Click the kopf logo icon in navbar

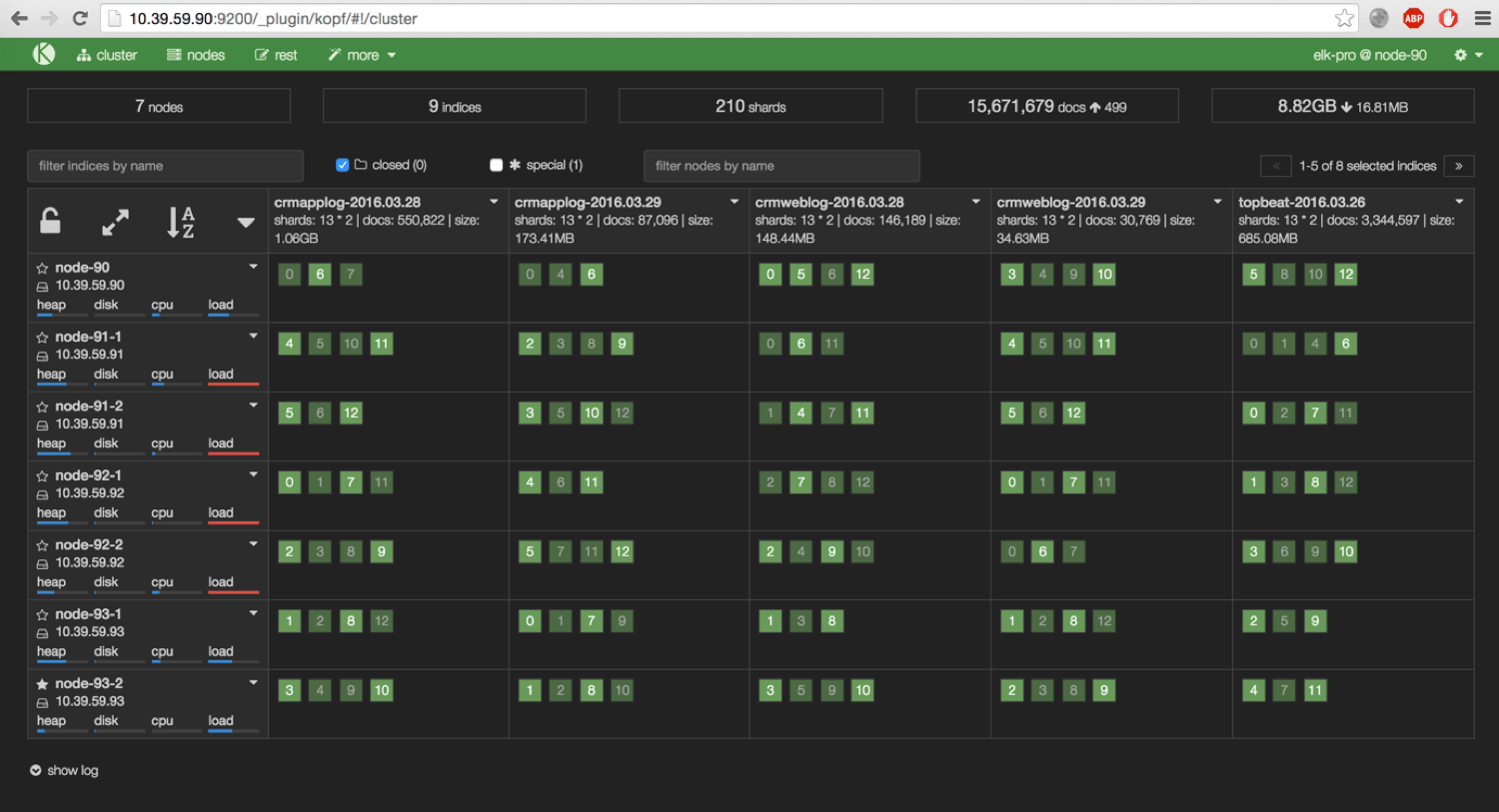coord(44,54)
